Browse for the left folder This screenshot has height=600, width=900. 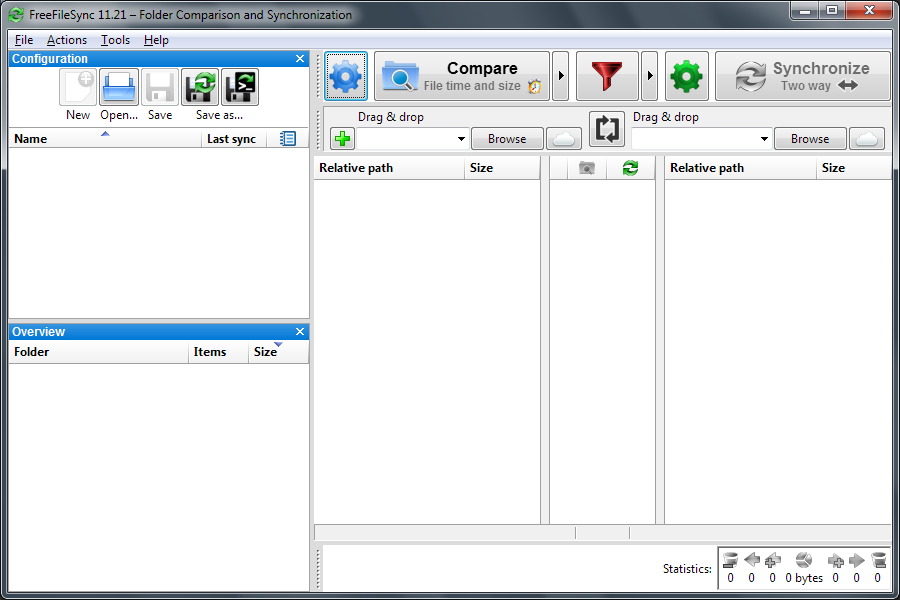(507, 139)
